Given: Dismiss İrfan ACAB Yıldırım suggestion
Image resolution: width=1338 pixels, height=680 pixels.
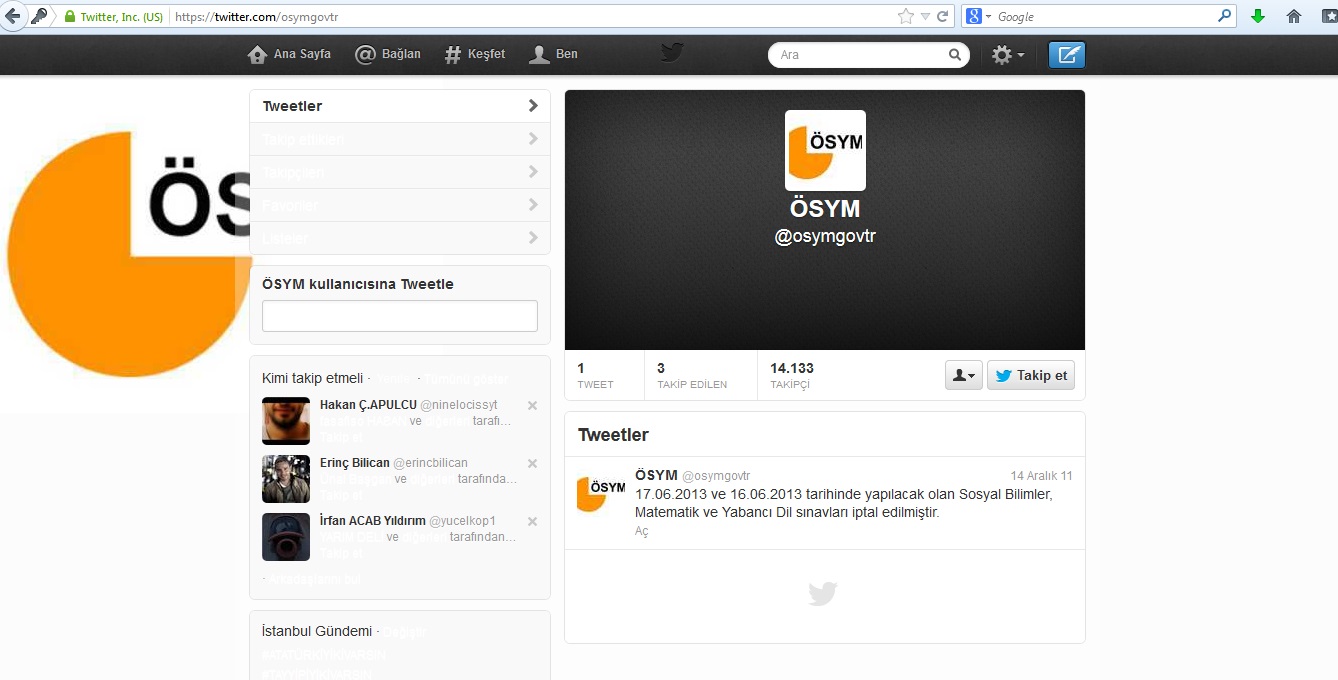Looking at the screenshot, I should click(532, 521).
